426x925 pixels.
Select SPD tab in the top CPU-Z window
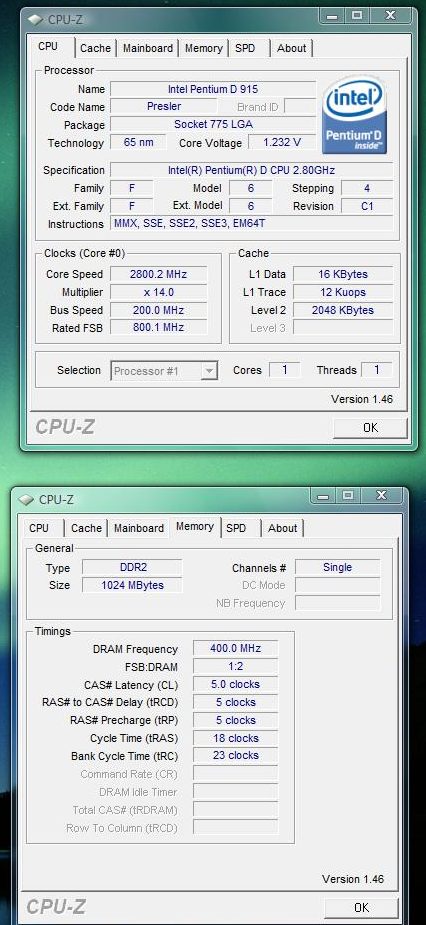[245, 48]
